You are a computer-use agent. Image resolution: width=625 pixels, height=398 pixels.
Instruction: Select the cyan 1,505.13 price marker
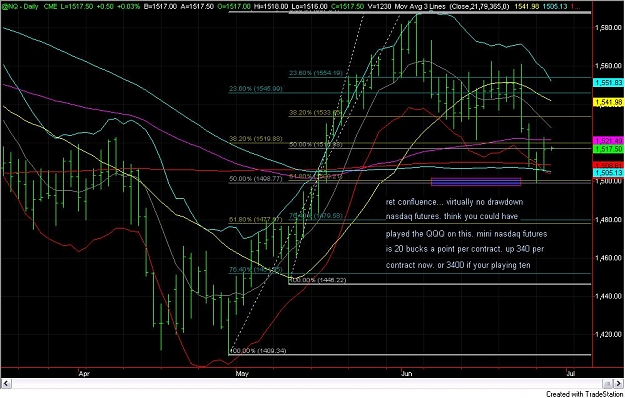click(608, 173)
